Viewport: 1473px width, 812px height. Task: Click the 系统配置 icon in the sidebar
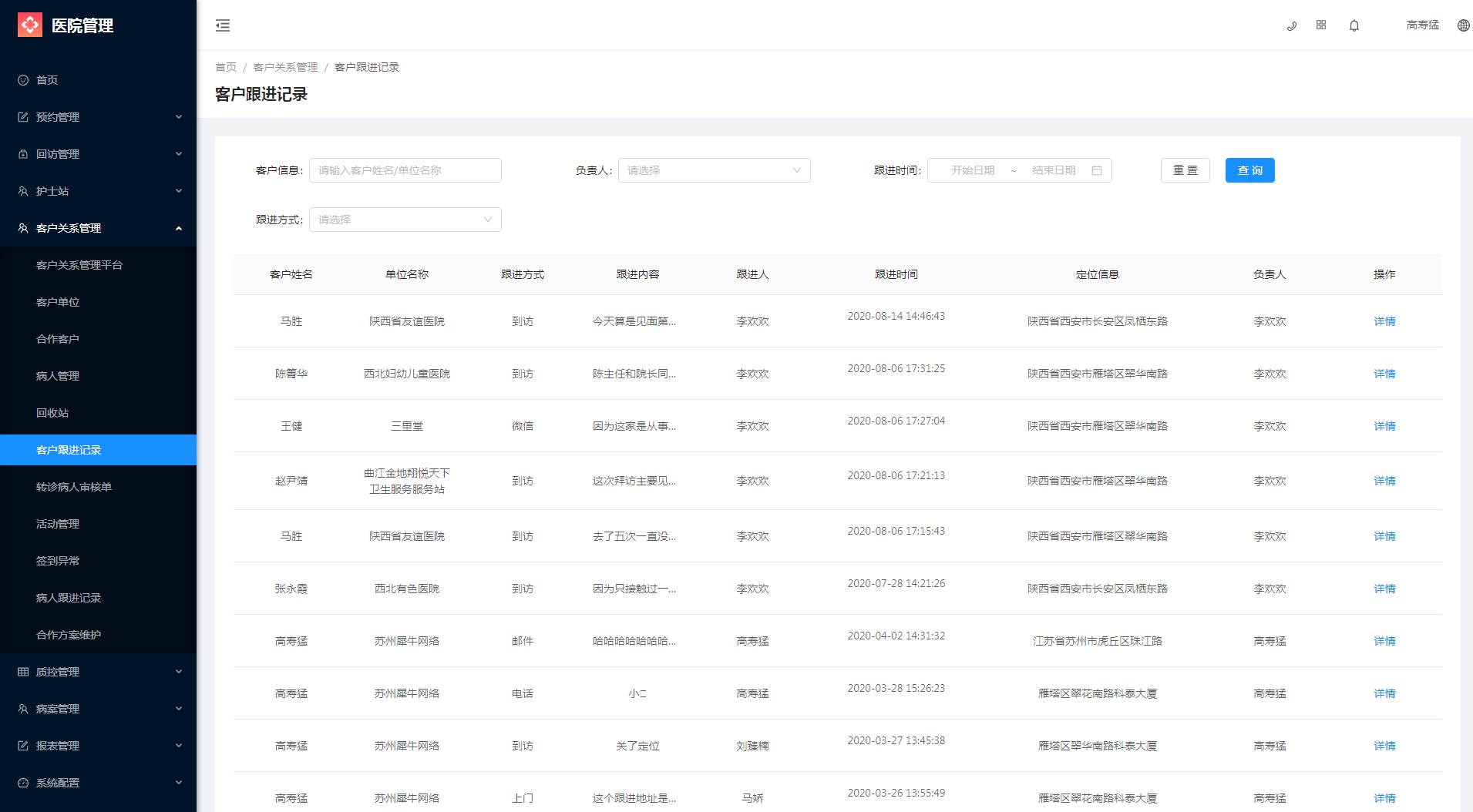(23, 783)
